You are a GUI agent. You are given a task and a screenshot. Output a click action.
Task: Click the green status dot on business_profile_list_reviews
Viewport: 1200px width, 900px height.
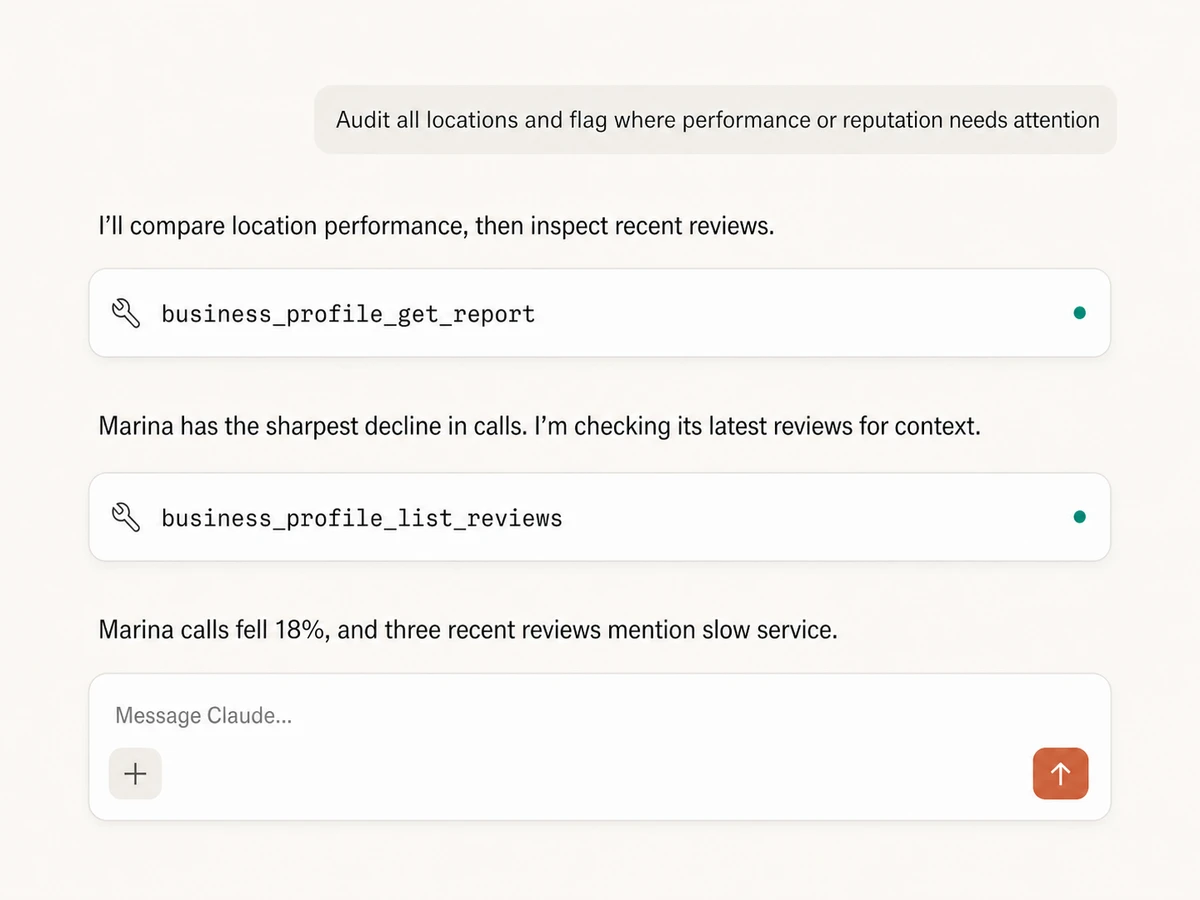click(x=1079, y=517)
